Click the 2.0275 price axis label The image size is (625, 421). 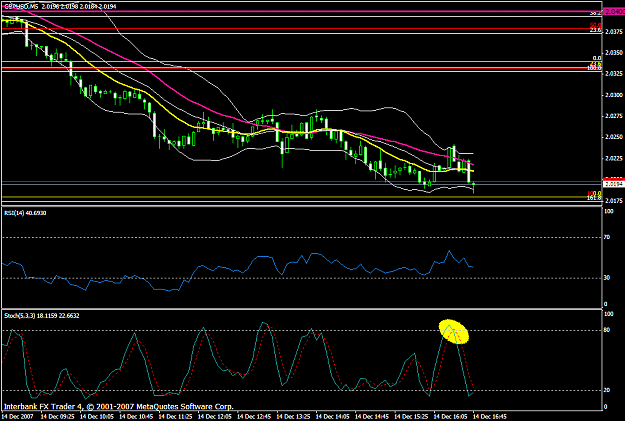point(614,116)
